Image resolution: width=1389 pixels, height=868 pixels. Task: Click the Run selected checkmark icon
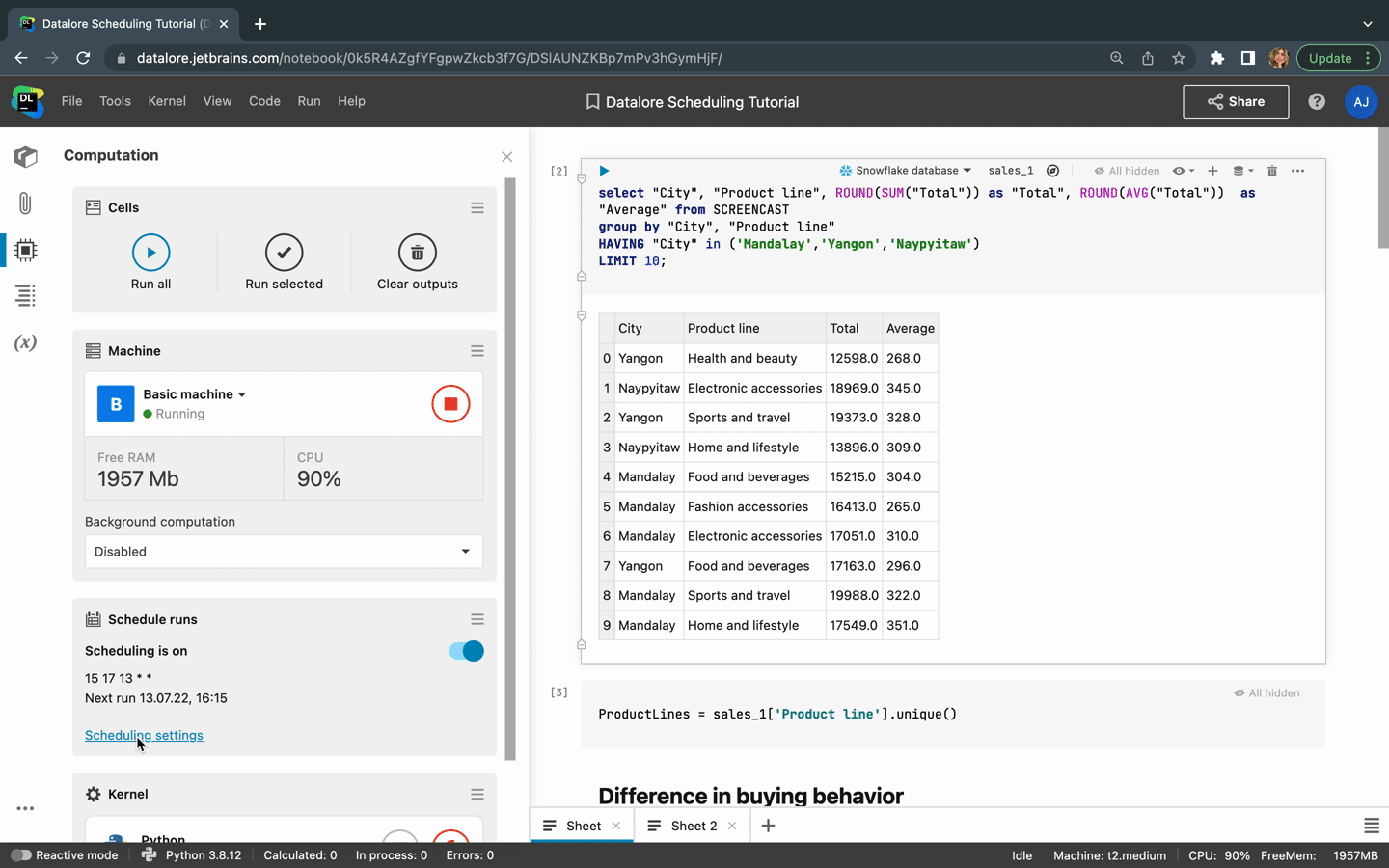[x=284, y=253]
